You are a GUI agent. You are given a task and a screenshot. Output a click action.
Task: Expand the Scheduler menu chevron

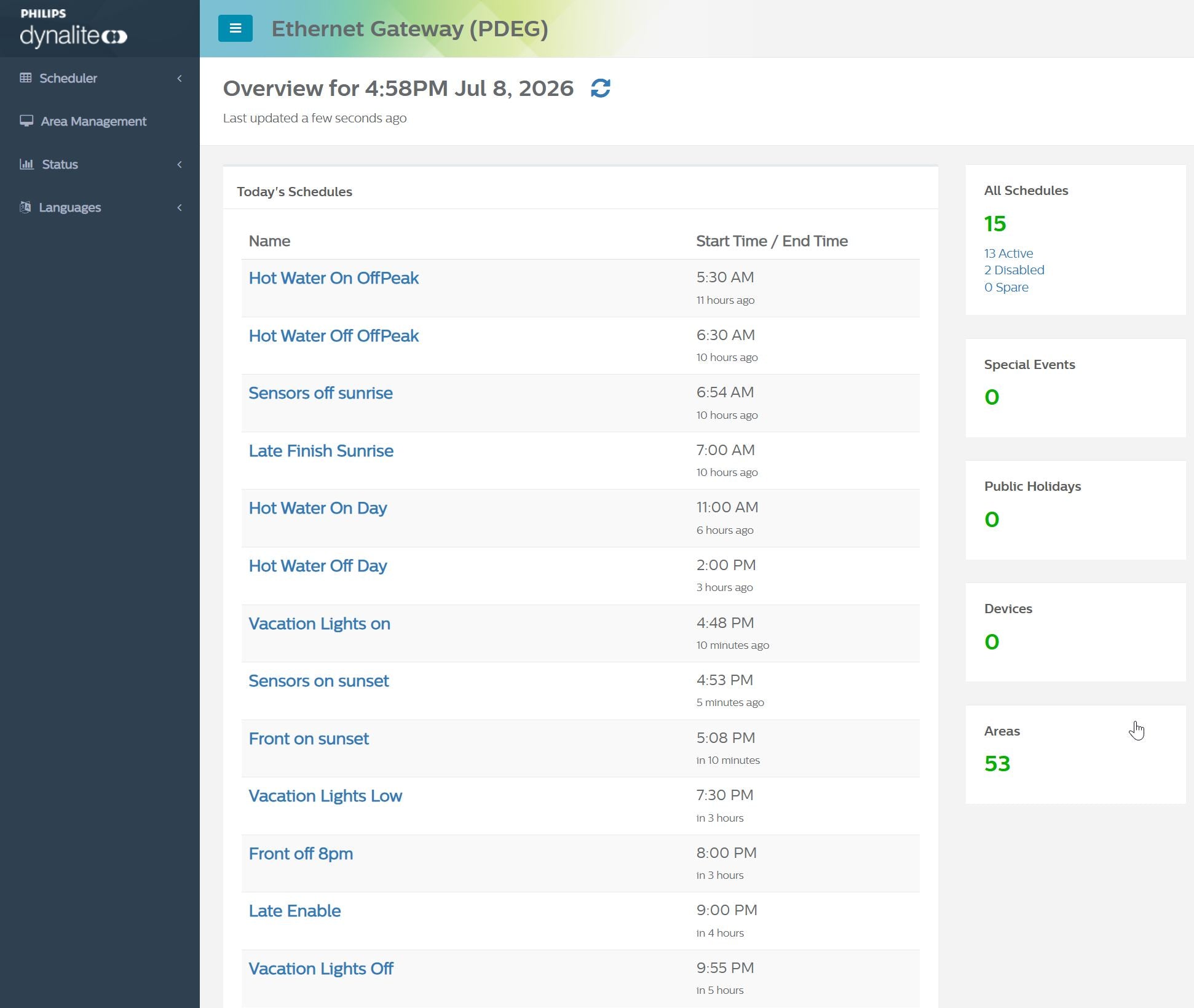(x=180, y=78)
